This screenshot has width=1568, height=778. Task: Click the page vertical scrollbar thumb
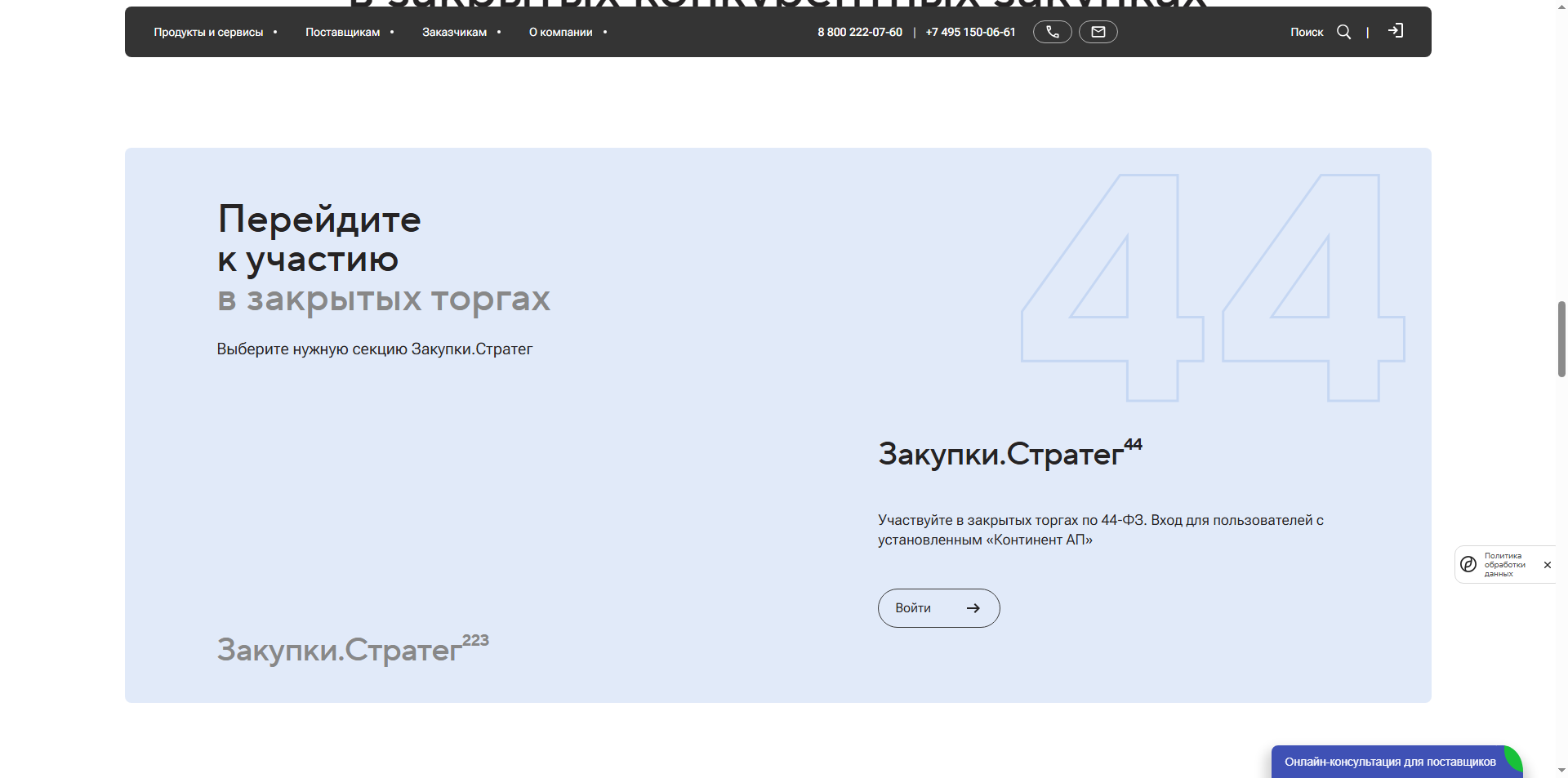(x=1561, y=339)
